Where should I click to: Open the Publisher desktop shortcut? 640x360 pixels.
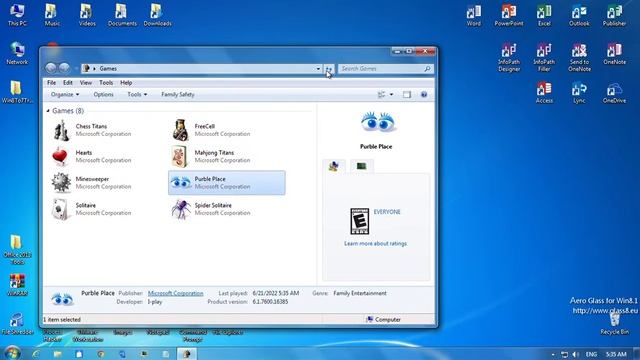[614, 16]
